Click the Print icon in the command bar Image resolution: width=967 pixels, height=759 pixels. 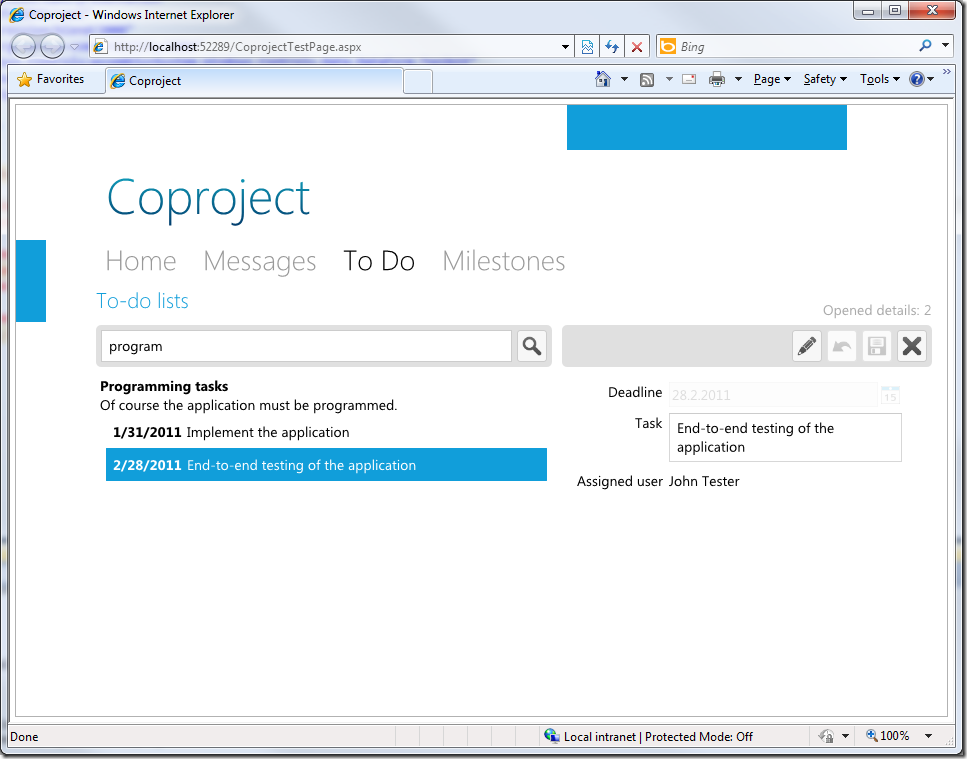click(x=717, y=79)
